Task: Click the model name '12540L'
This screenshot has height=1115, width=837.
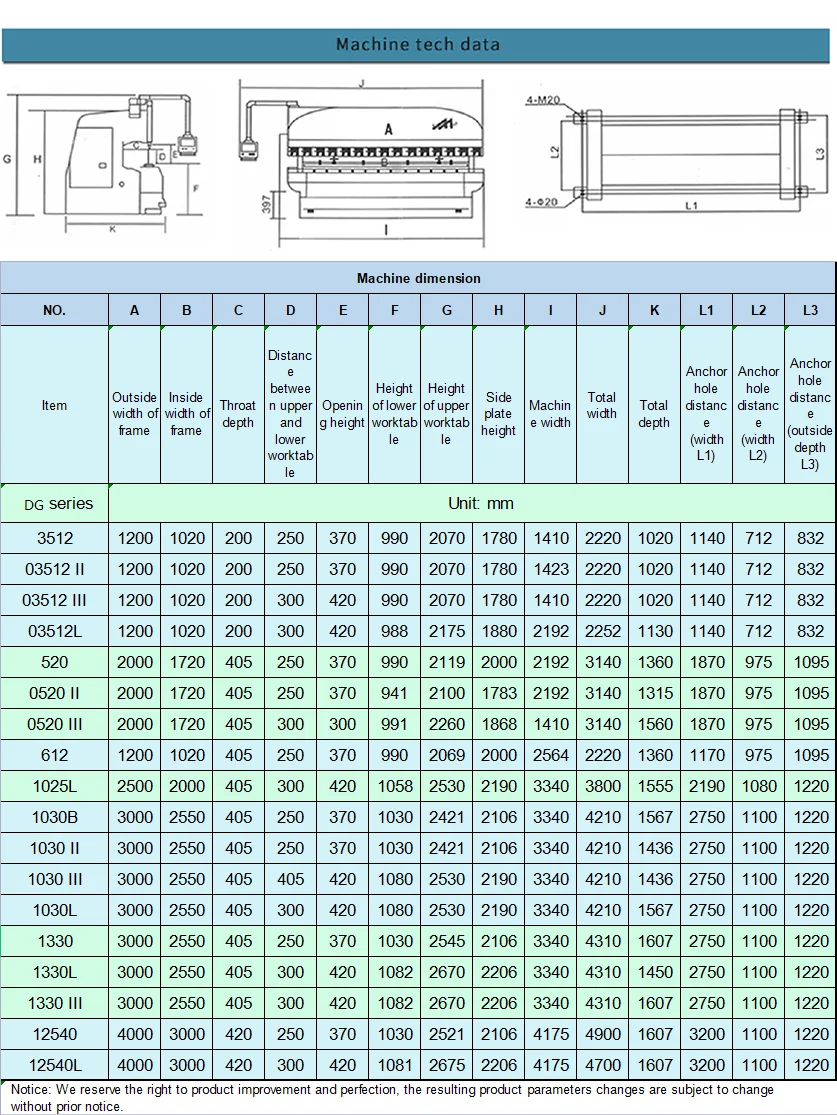Action: pyautogui.click(x=55, y=1065)
